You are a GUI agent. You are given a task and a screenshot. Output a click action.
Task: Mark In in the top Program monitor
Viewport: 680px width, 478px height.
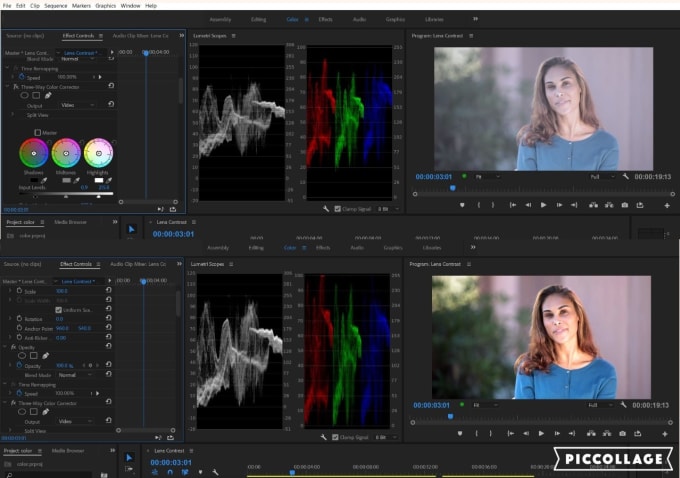click(x=479, y=205)
